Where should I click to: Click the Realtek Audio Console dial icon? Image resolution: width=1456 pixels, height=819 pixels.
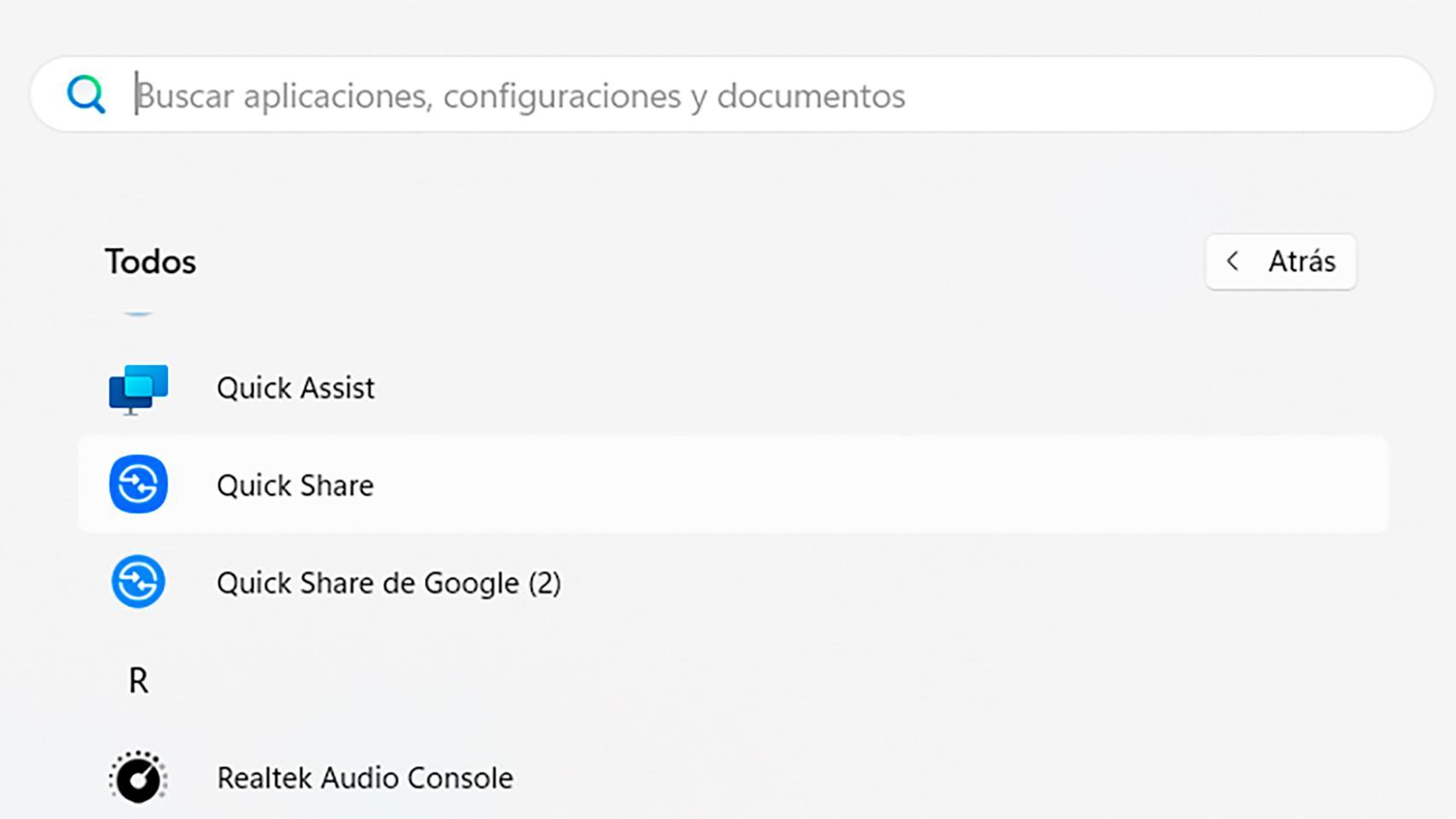click(138, 777)
